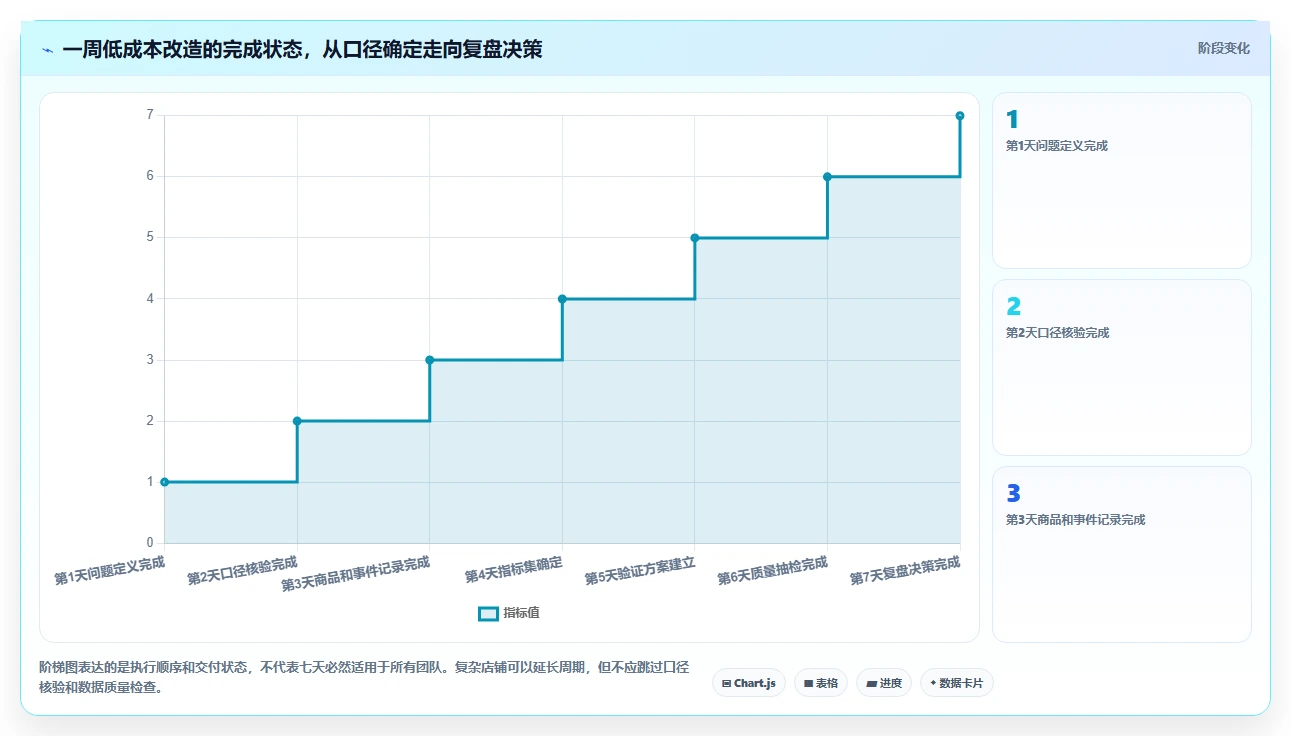Click y-axis tick label 0
The width and height of the screenshot is (1291, 736).
pos(150,543)
